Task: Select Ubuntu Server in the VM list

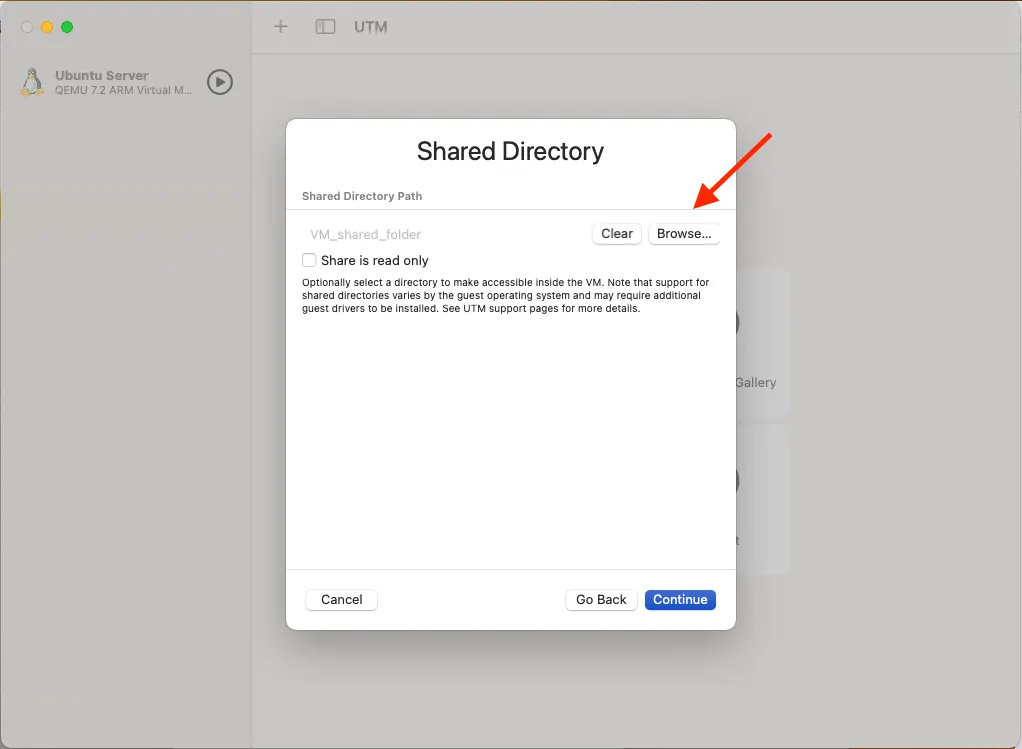Action: [x=110, y=82]
